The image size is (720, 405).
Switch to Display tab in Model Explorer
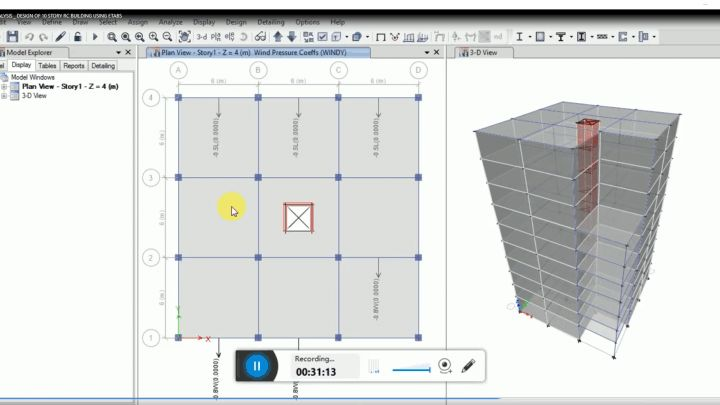[x=21, y=65]
